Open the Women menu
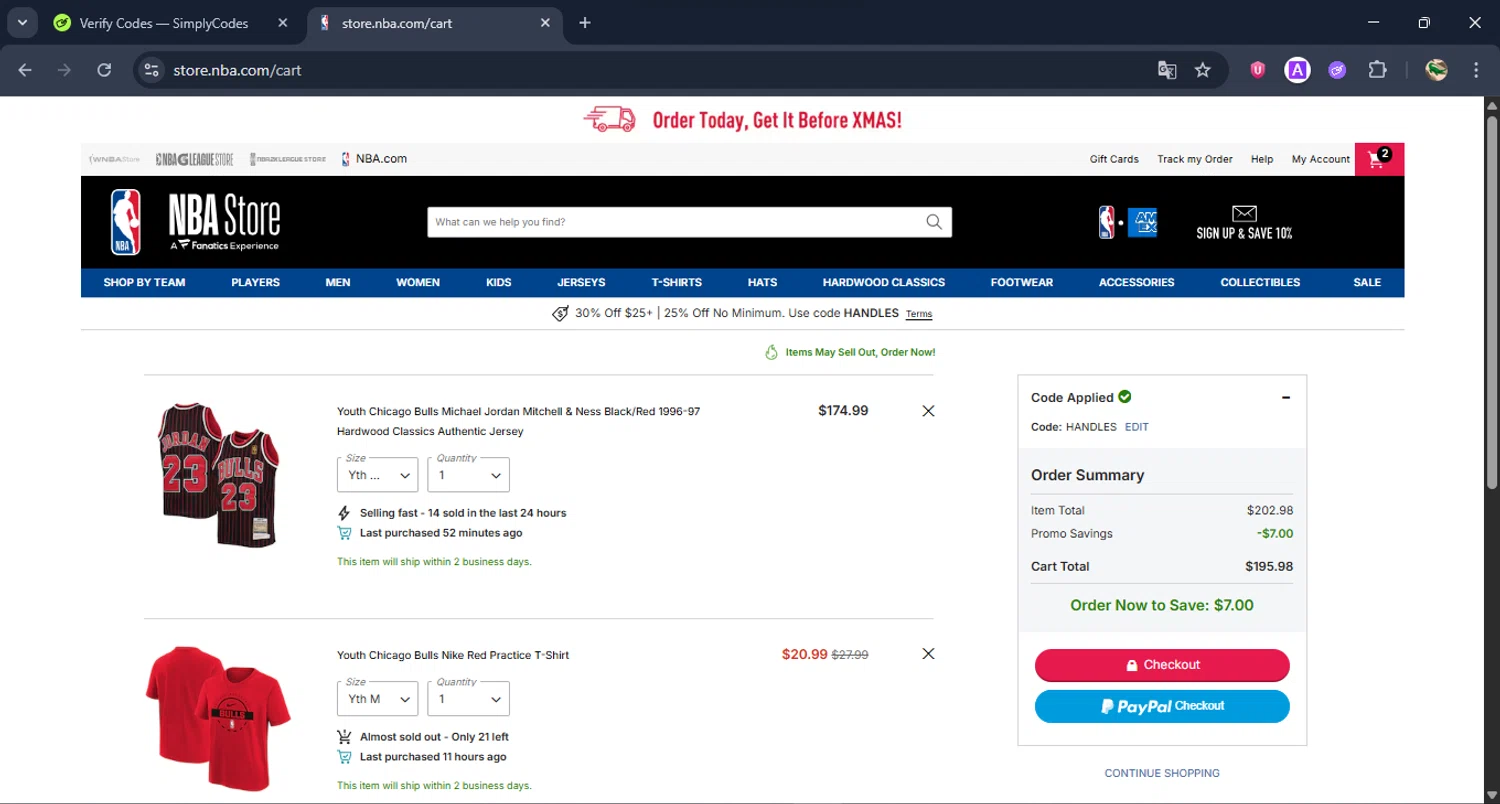 pos(418,282)
